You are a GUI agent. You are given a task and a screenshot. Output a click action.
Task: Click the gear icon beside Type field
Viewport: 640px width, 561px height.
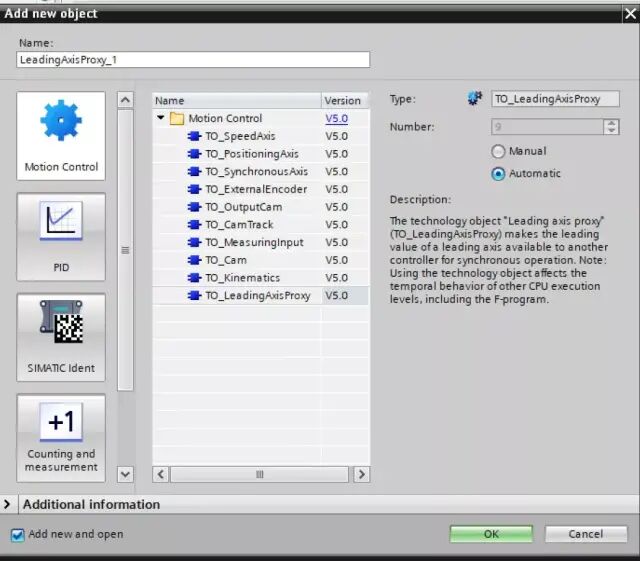474,98
